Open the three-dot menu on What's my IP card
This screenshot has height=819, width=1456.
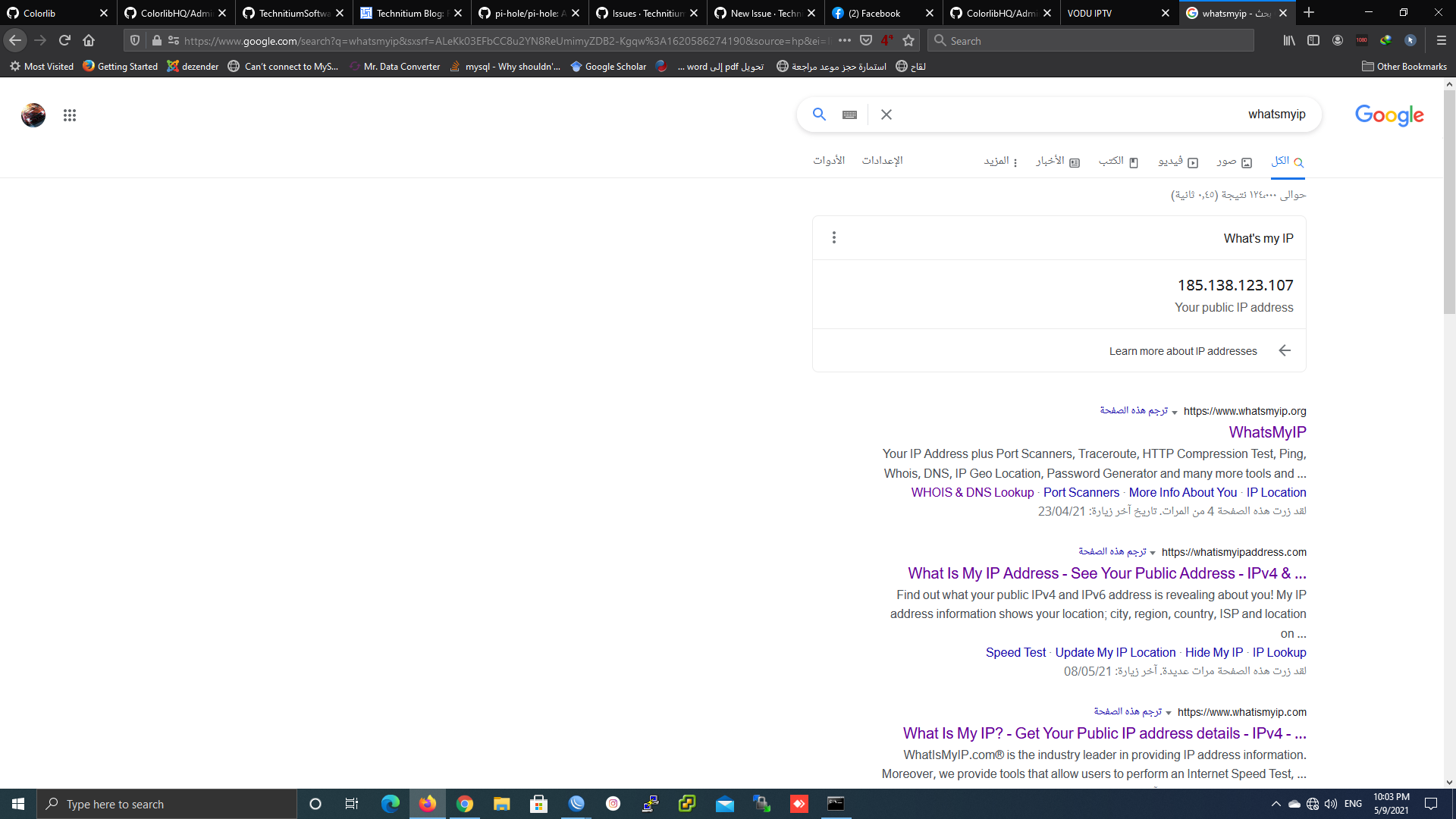coord(834,237)
